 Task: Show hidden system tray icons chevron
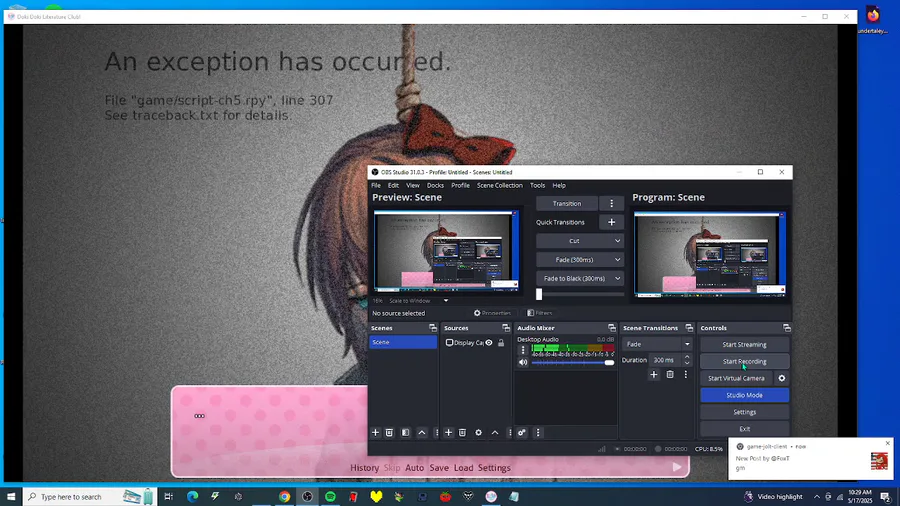[817, 497]
